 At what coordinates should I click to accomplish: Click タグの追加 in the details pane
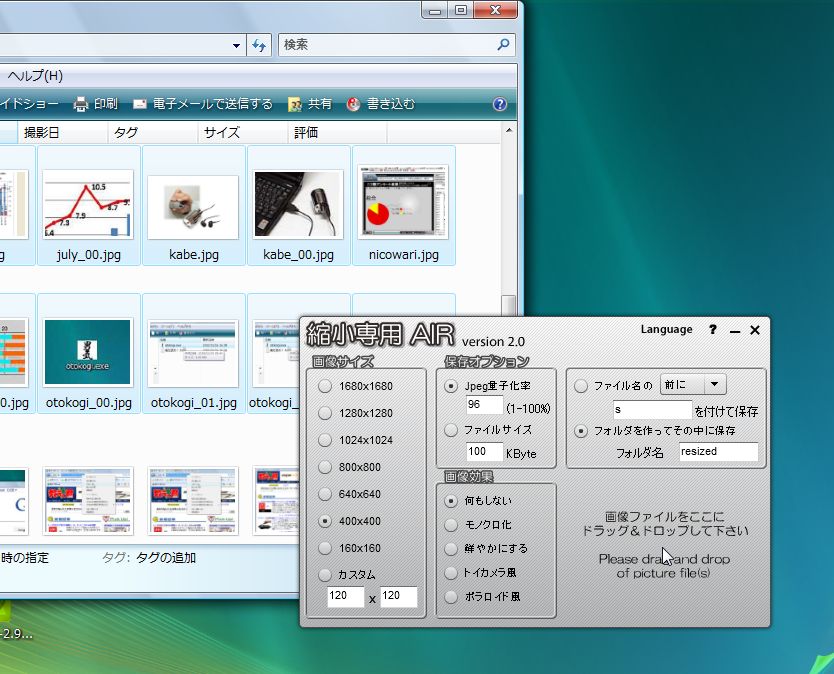tap(166, 557)
